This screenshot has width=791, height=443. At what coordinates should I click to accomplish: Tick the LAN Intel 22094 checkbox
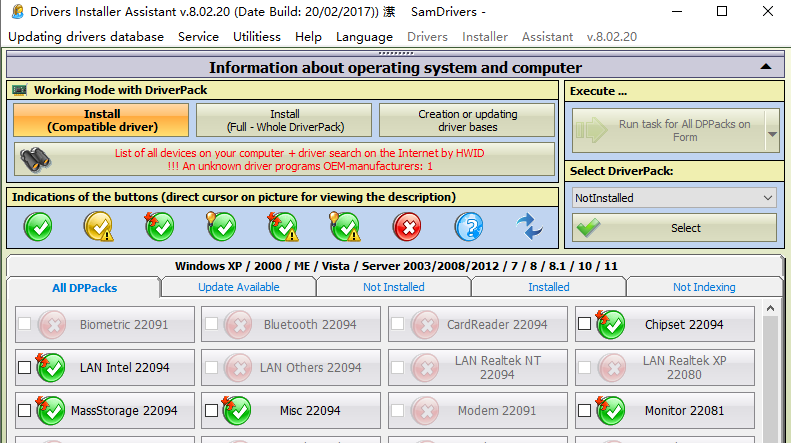tap(24, 367)
